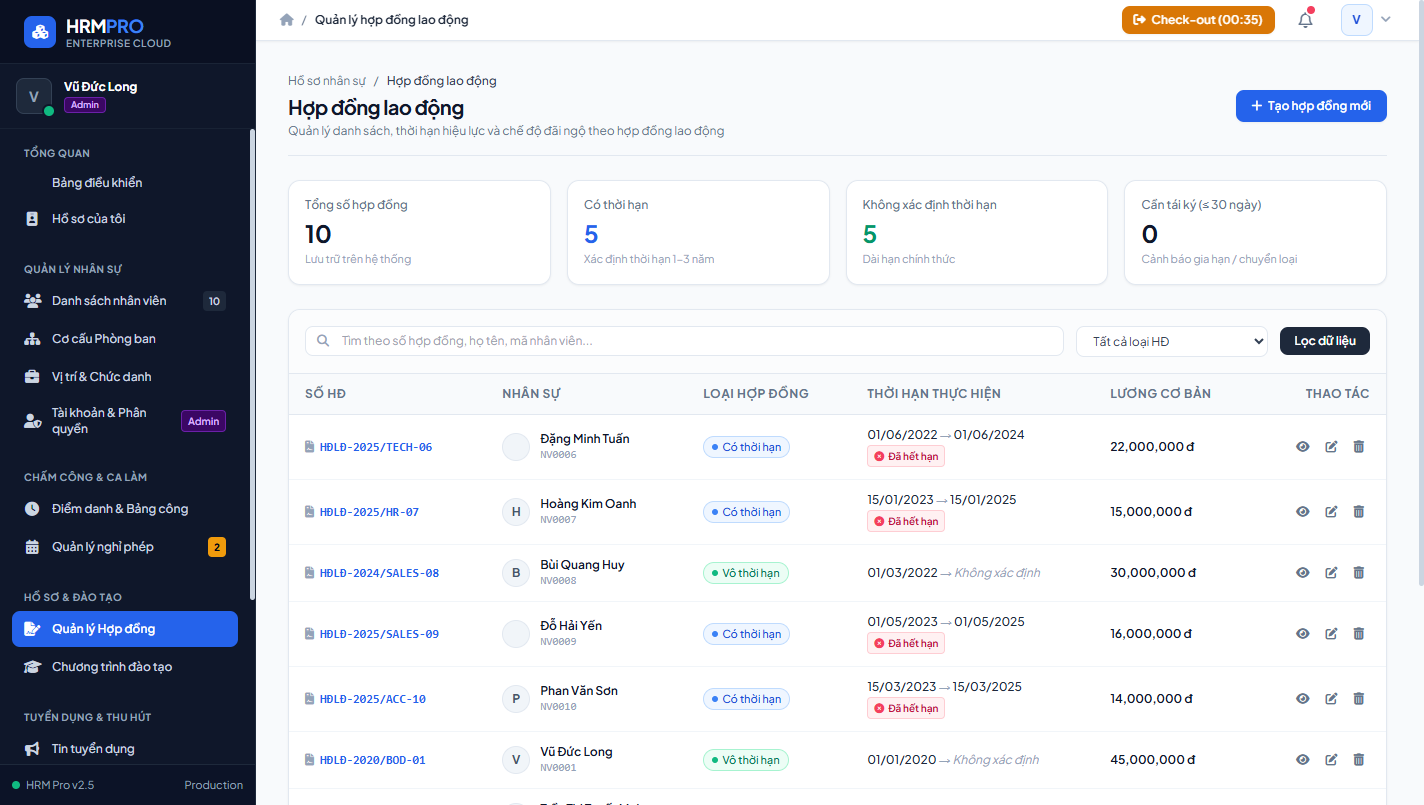Open the notifications bell
Screen dimensions: 1424x805
point(1305,20)
